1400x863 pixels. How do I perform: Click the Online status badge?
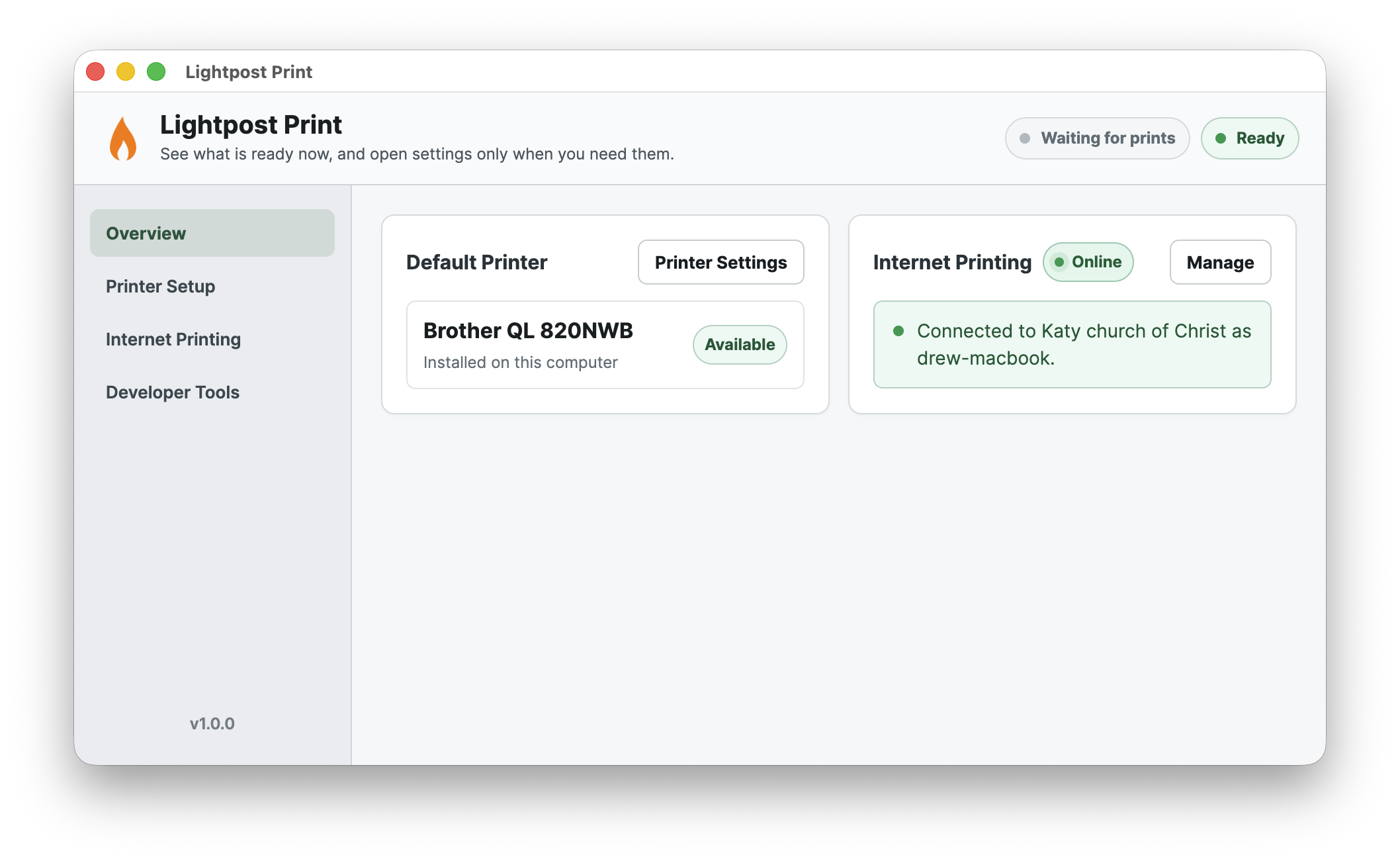coord(1088,262)
